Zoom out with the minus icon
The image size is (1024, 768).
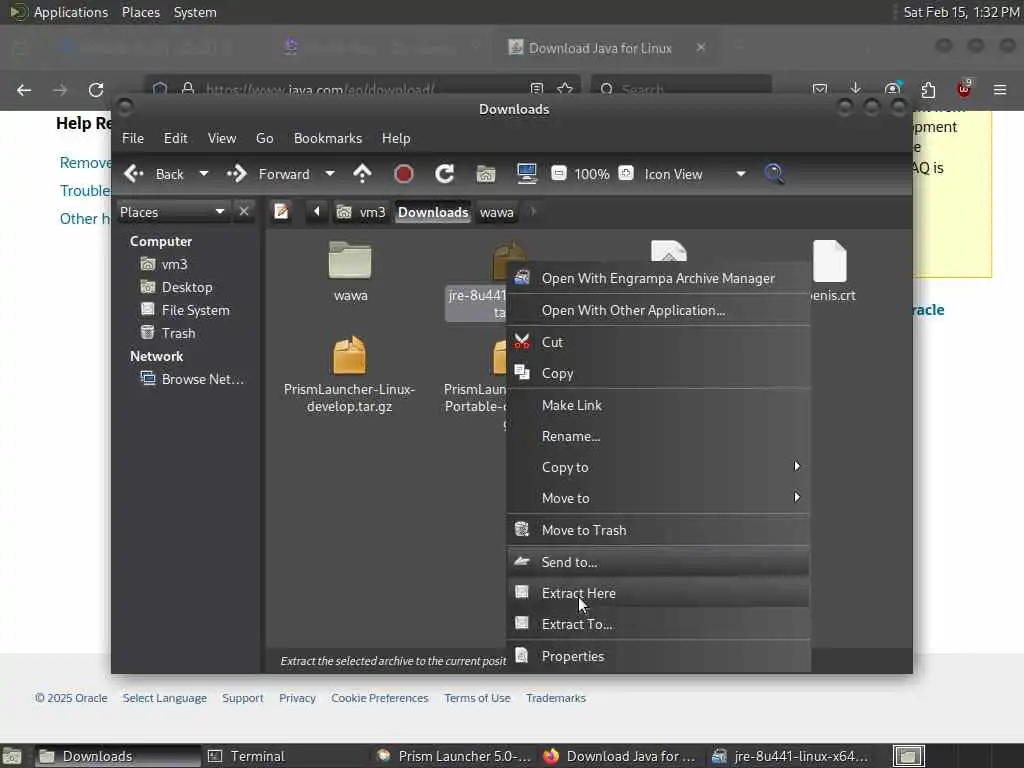[558, 174]
